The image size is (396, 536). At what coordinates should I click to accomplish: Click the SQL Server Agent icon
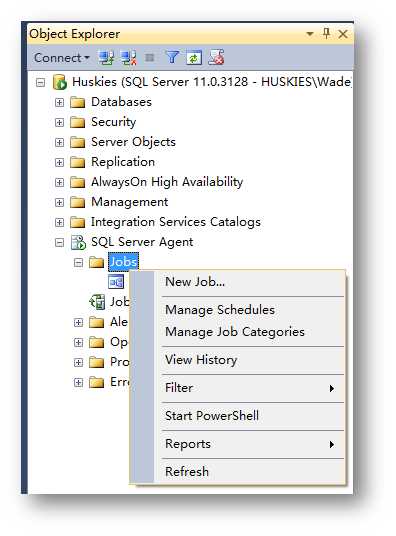point(78,242)
